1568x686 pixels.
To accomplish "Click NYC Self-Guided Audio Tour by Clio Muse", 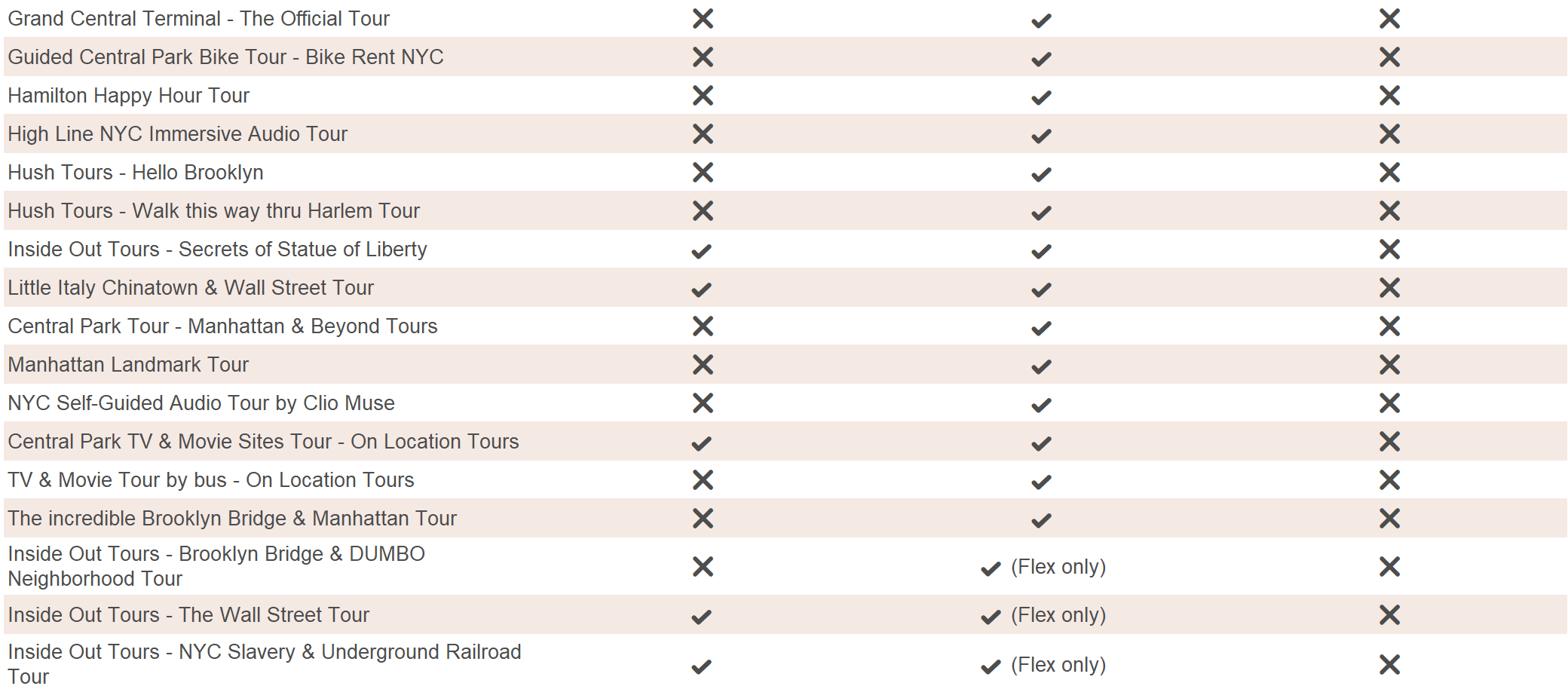I will pyautogui.click(x=201, y=403).
